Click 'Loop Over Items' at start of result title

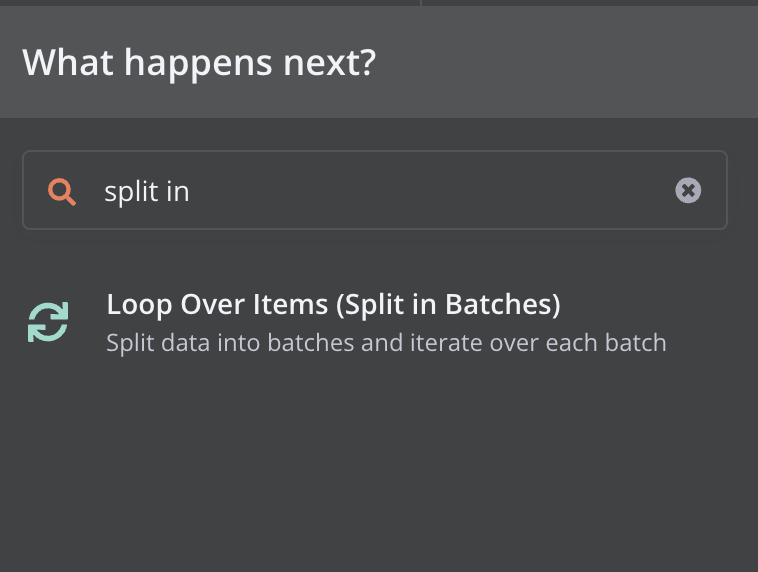217,305
